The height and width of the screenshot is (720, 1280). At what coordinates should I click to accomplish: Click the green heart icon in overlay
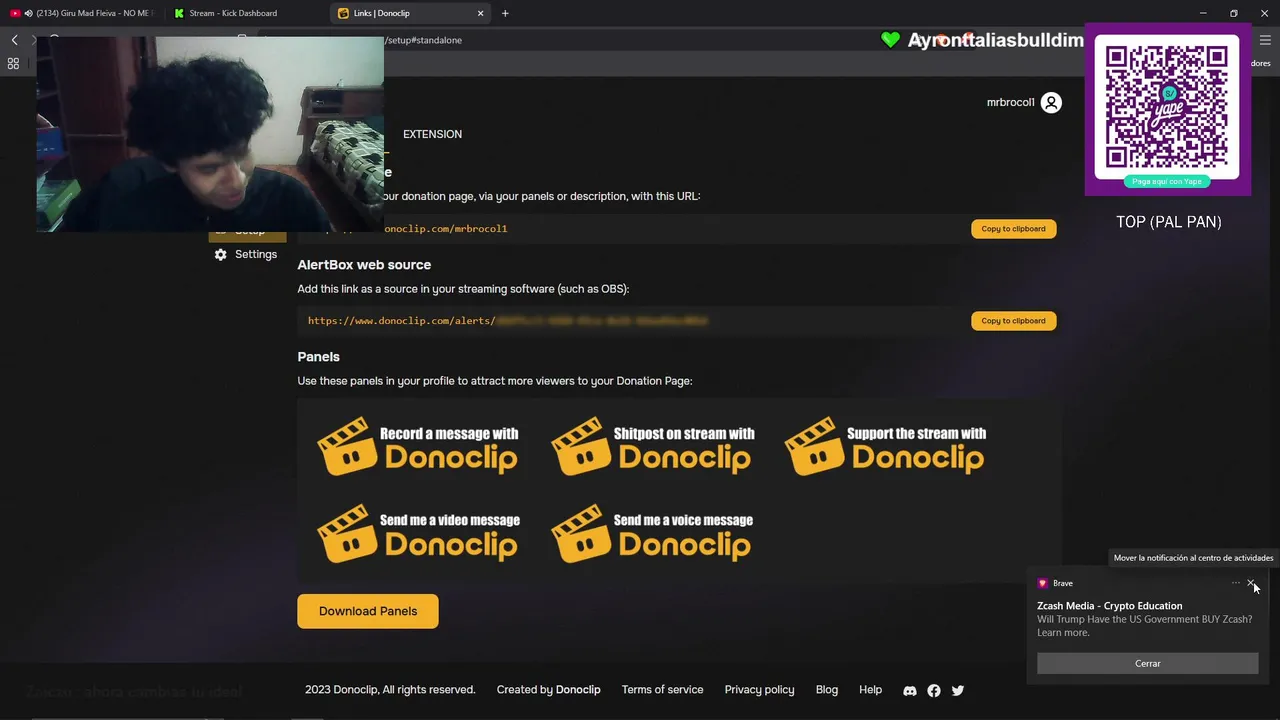coord(890,40)
